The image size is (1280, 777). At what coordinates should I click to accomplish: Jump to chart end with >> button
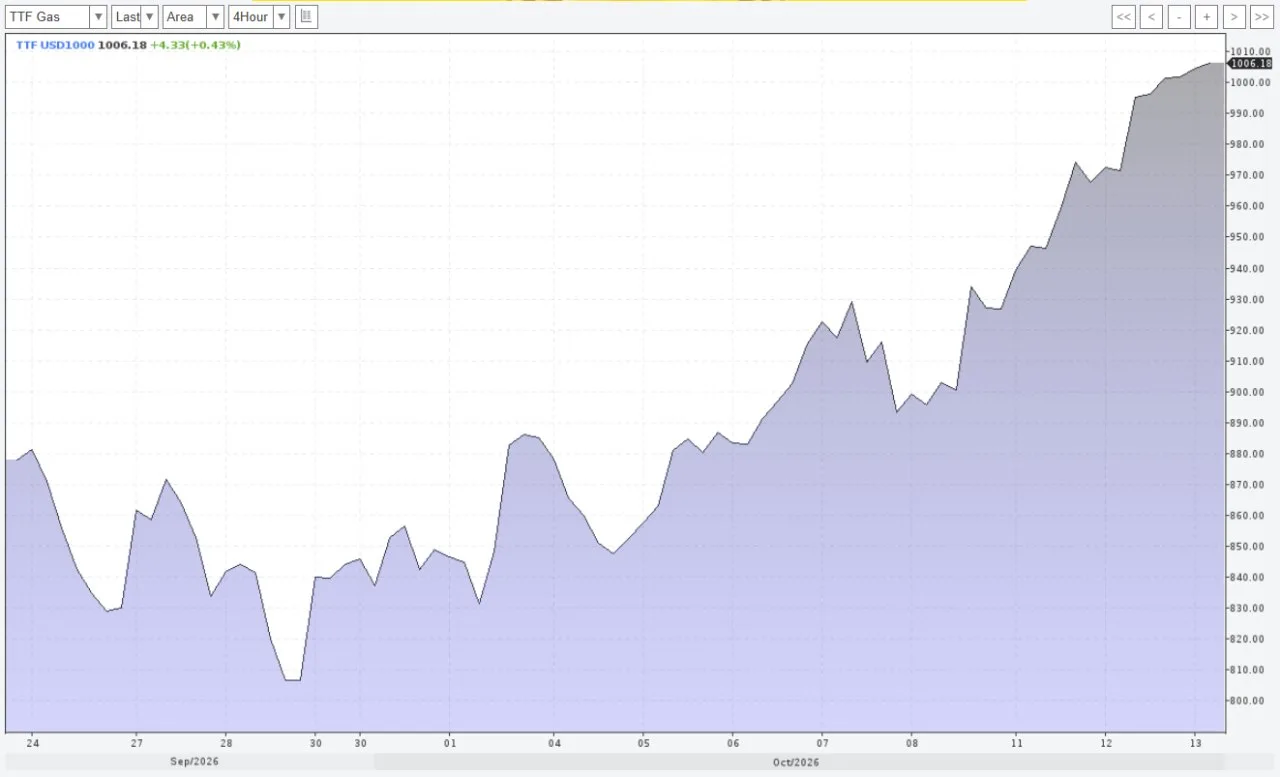pos(1261,17)
